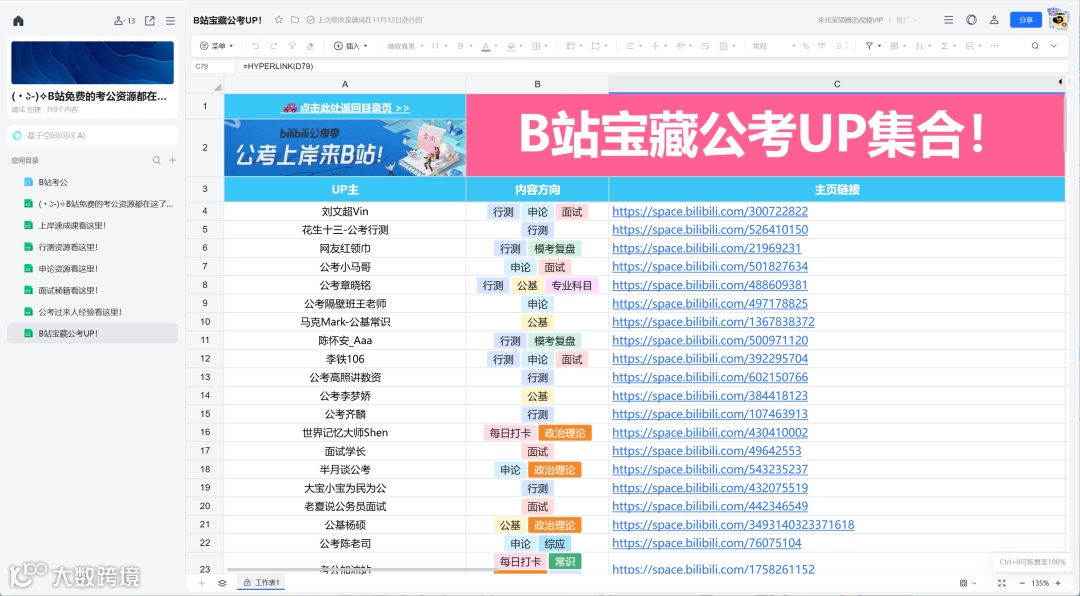Undo the last action
The image size is (1080, 596).
tap(256, 46)
